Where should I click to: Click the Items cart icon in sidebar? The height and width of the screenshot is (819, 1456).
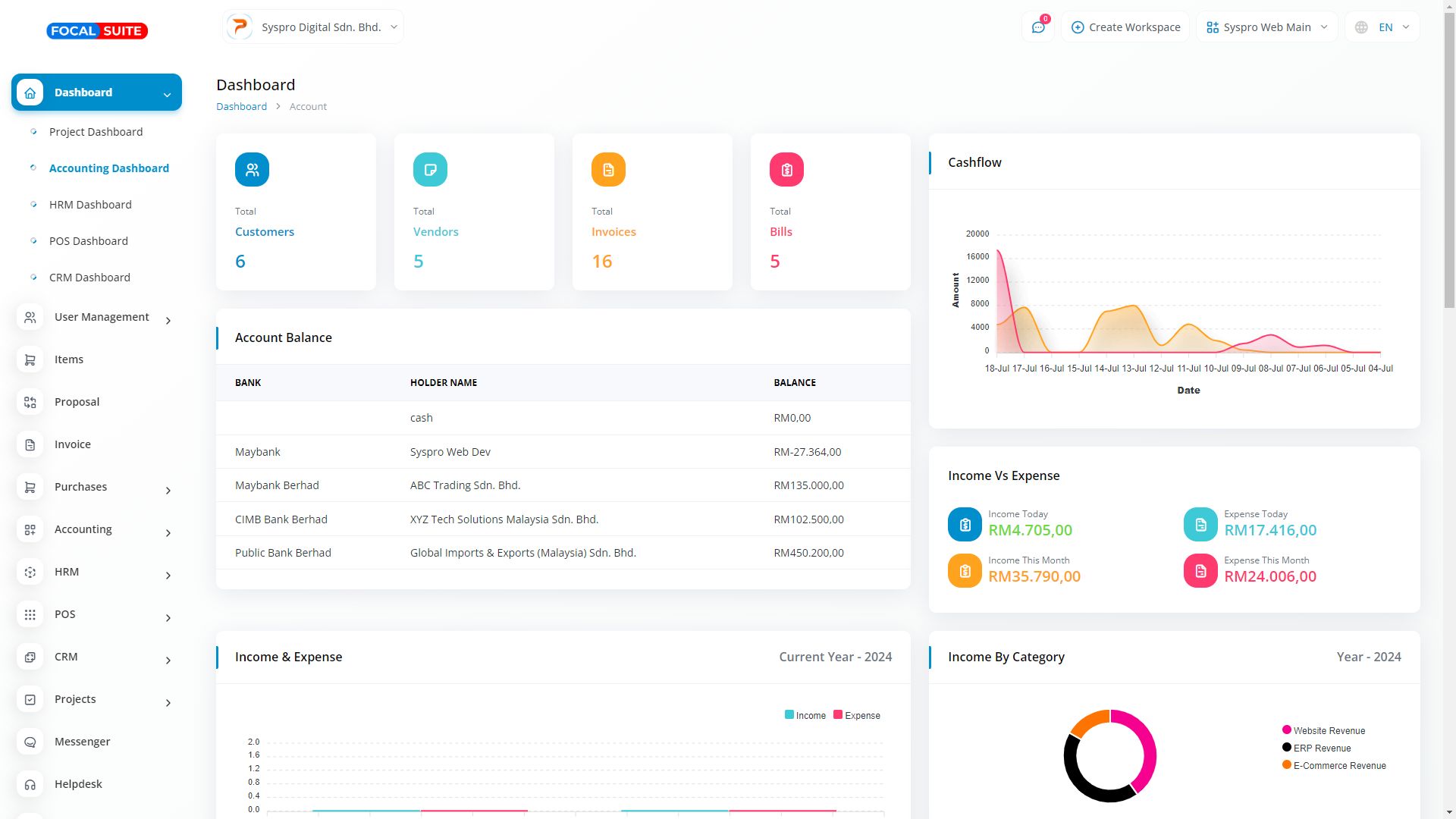click(x=30, y=359)
